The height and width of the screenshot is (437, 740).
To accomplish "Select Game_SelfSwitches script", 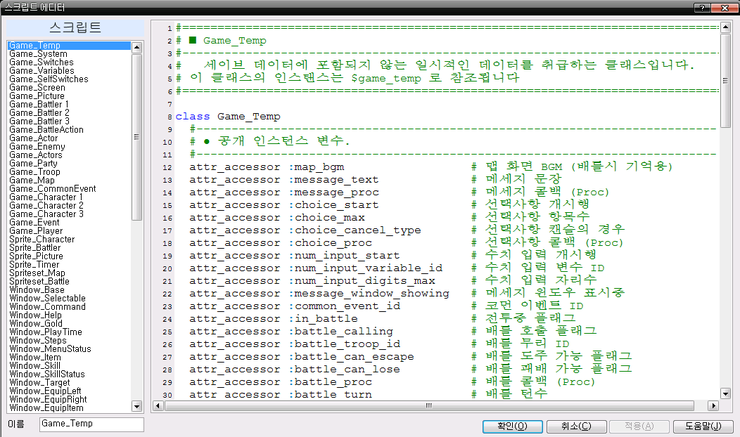I will (69, 79).
